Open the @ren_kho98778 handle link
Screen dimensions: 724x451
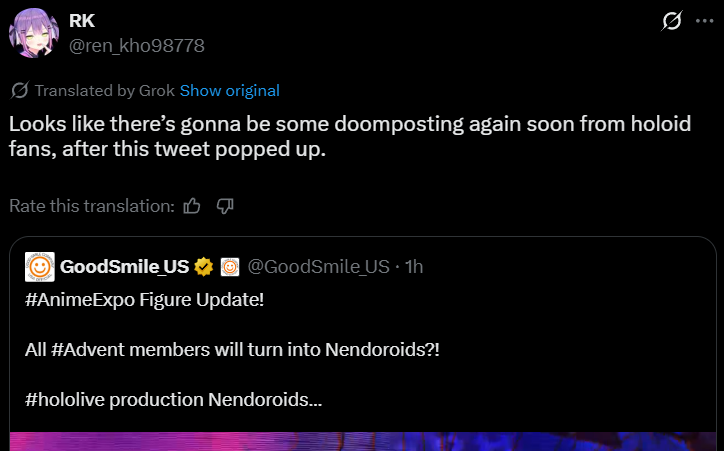[x=136, y=45]
